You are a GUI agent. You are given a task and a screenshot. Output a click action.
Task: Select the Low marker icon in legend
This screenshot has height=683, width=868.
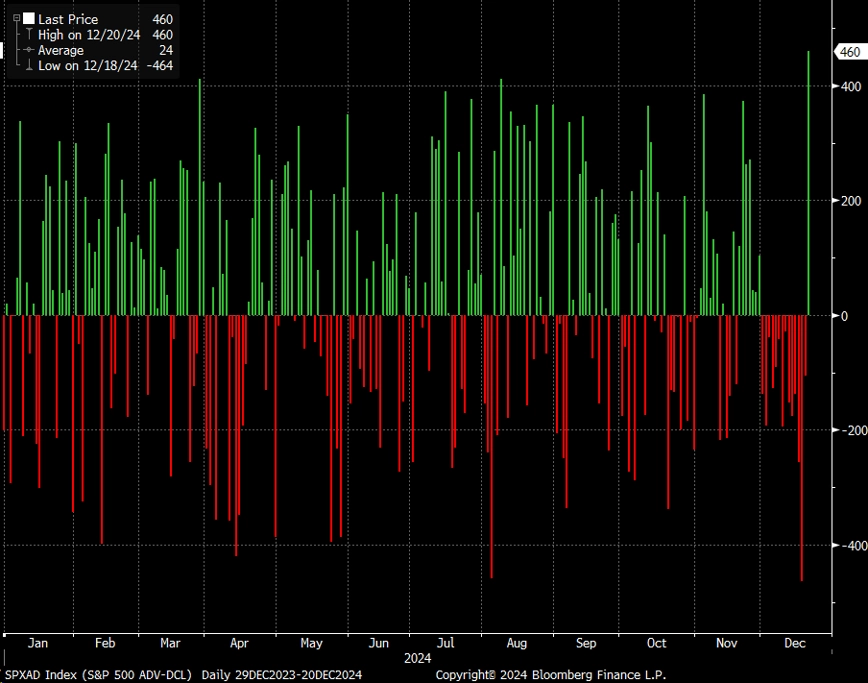29,65
